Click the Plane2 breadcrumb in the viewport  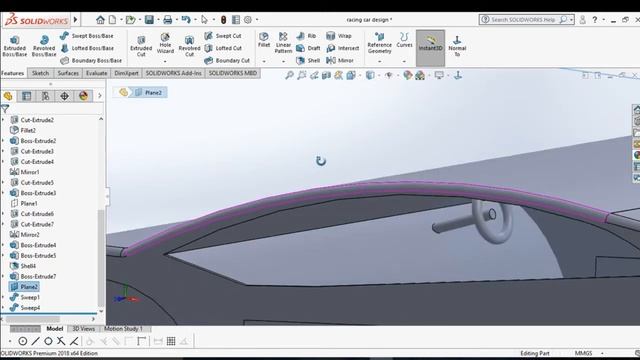pos(149,93)
